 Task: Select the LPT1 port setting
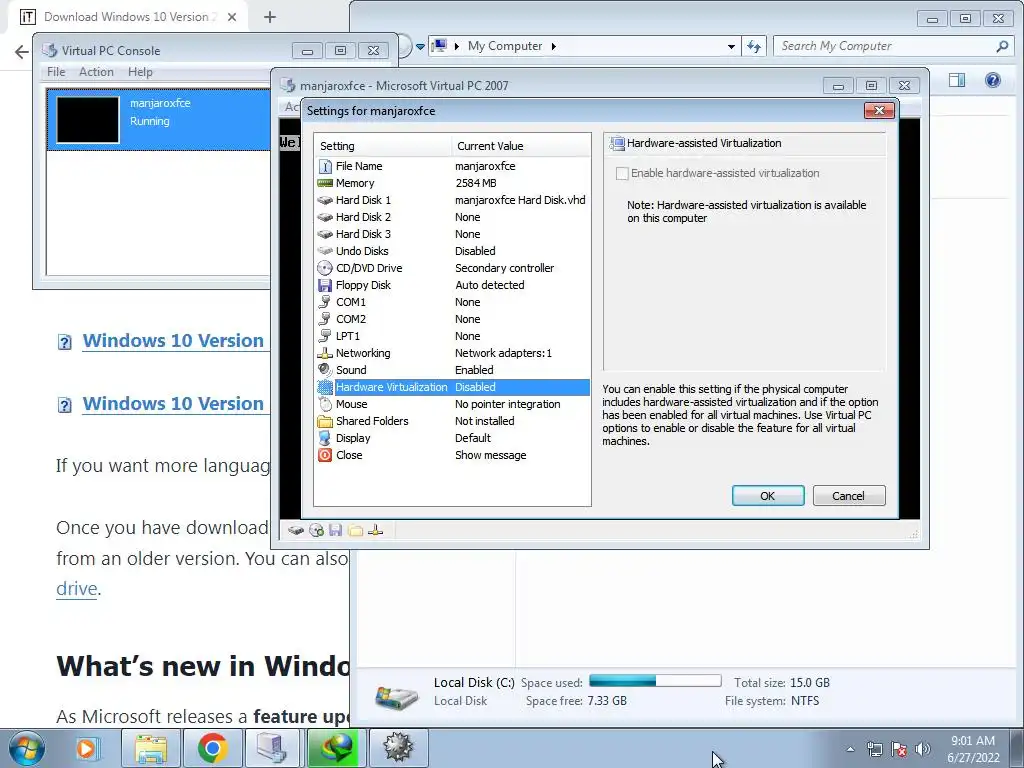click(x=452, y=336)
